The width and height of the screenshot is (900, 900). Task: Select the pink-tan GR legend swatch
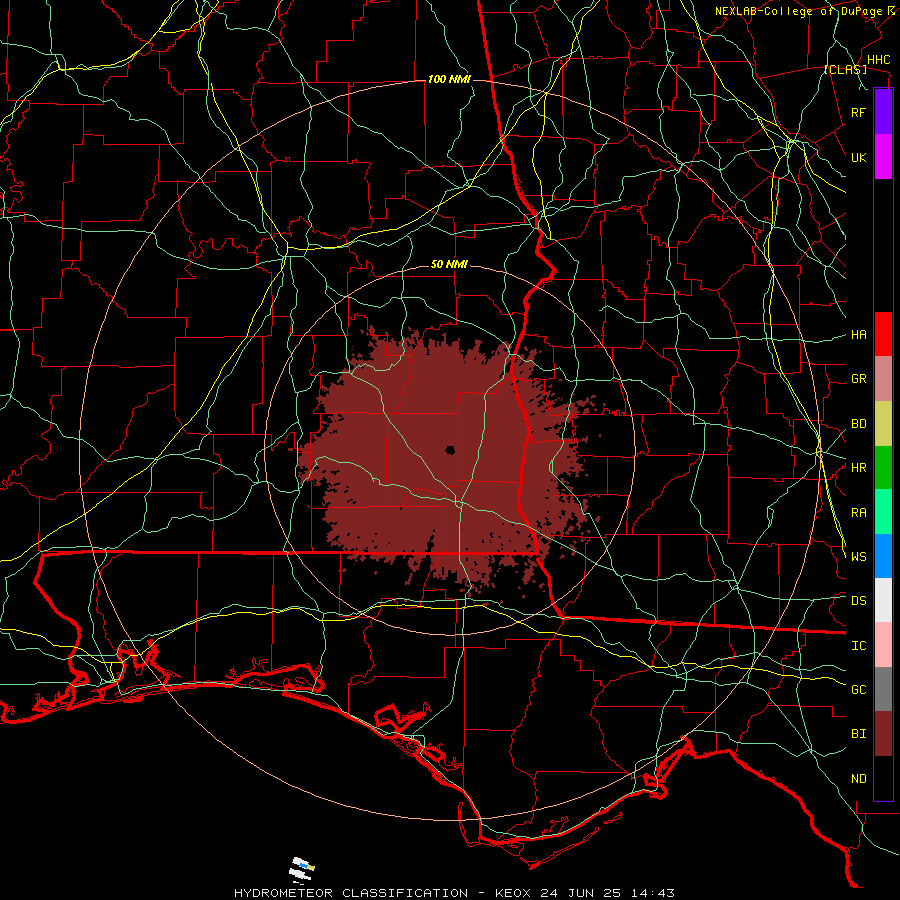[883, 379]
